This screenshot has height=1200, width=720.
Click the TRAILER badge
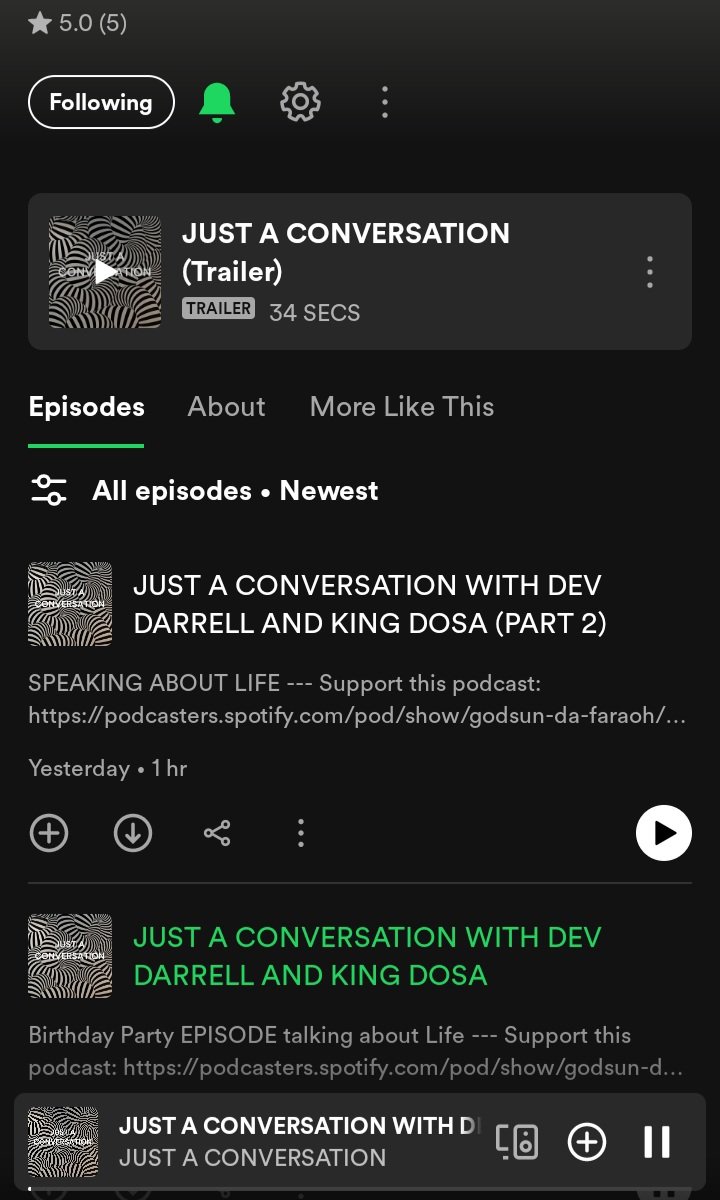(x=219, y=309)
